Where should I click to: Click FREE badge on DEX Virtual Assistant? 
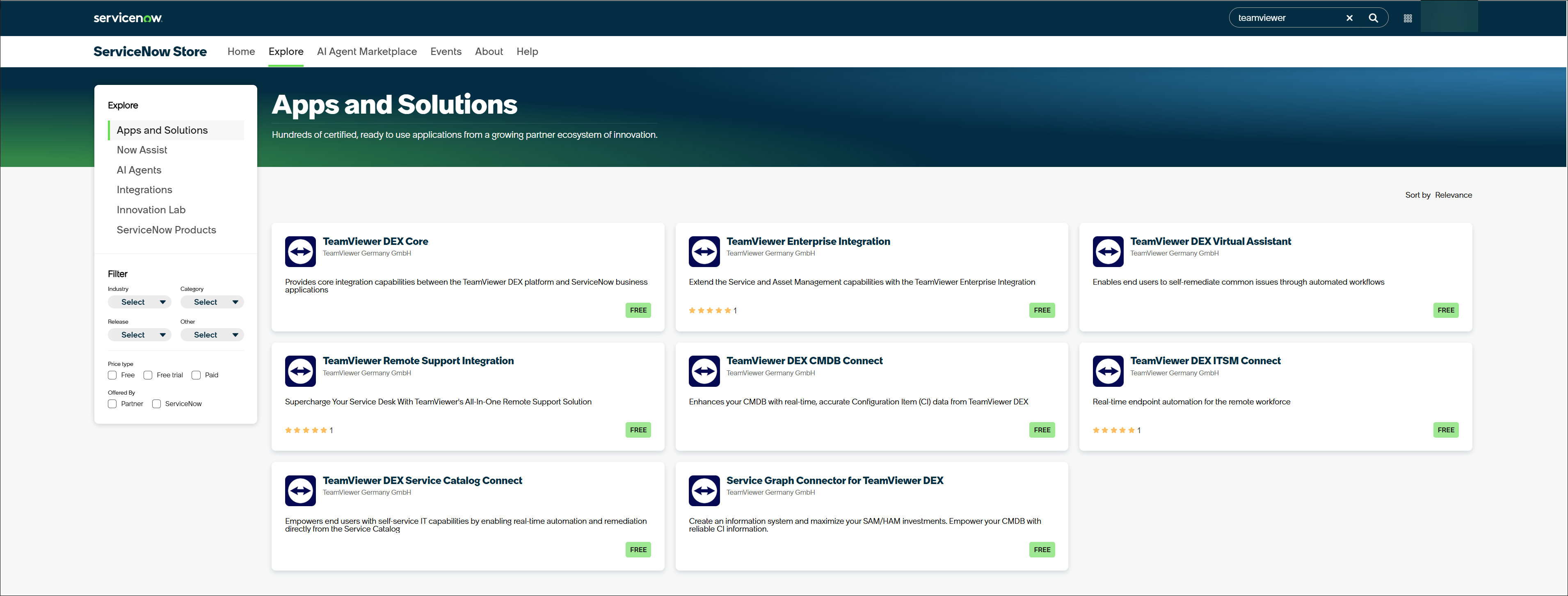[1446, 311]
